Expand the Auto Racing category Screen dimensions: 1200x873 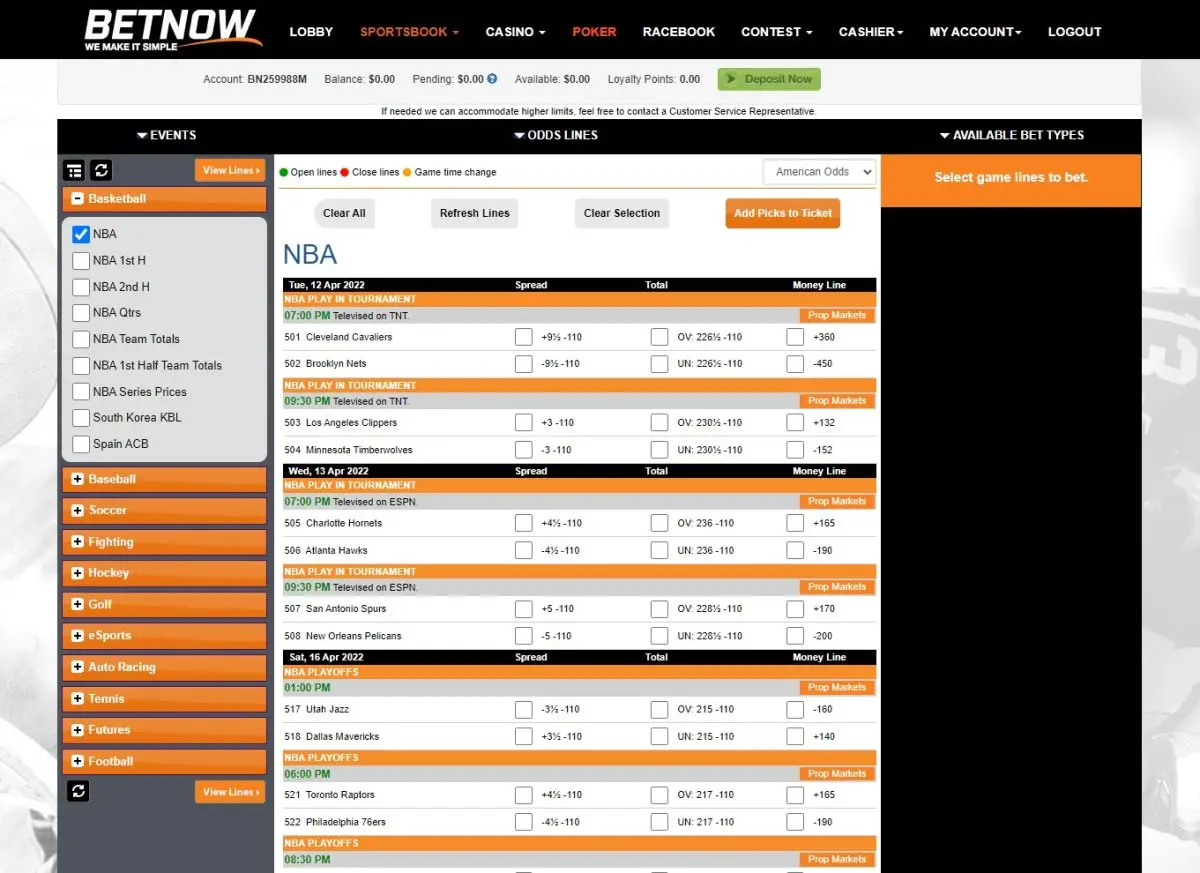77,667
